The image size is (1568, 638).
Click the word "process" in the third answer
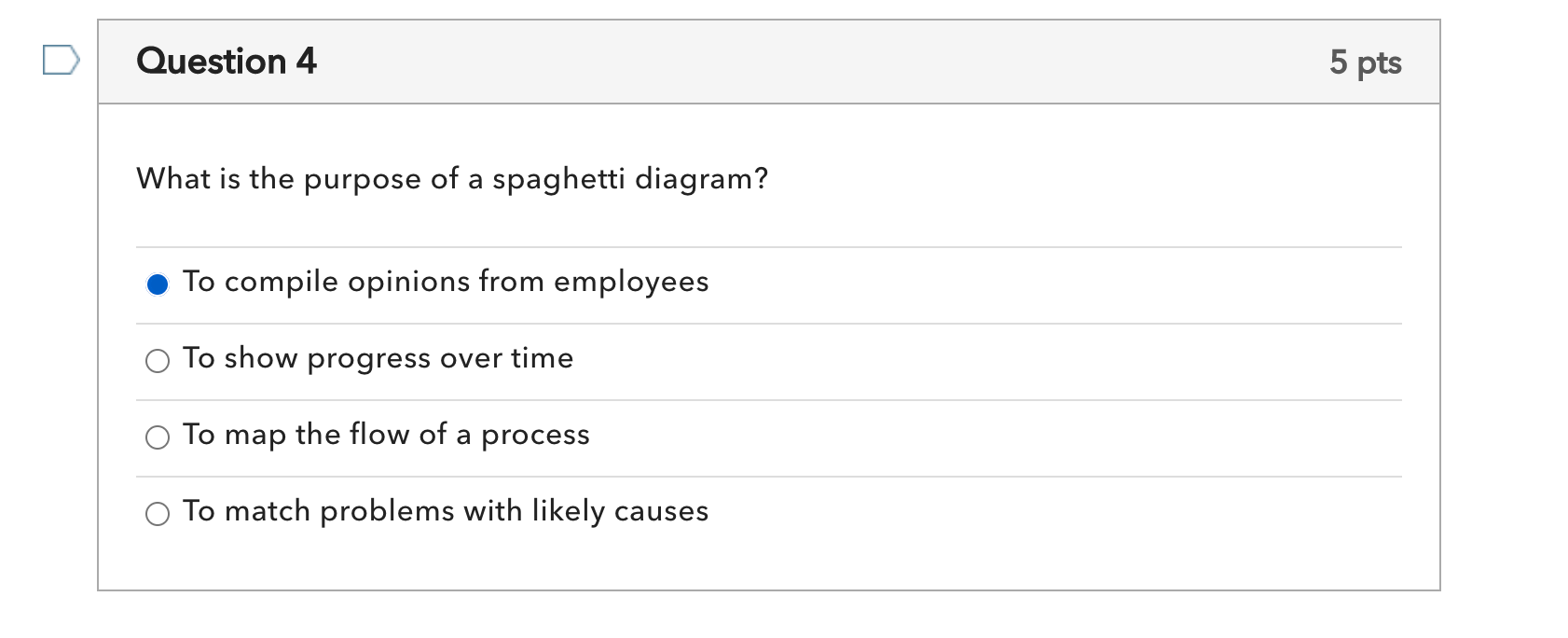535,436
